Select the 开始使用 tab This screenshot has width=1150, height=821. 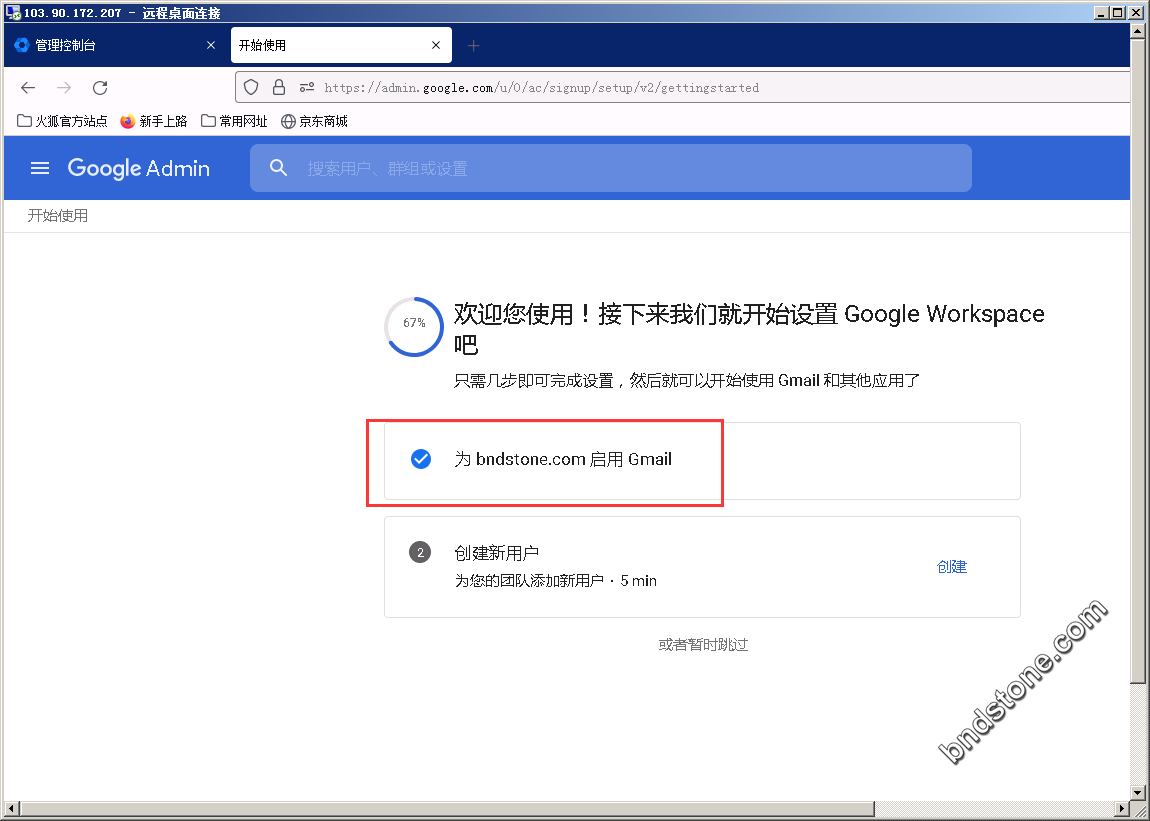click(x=341, y=45)
